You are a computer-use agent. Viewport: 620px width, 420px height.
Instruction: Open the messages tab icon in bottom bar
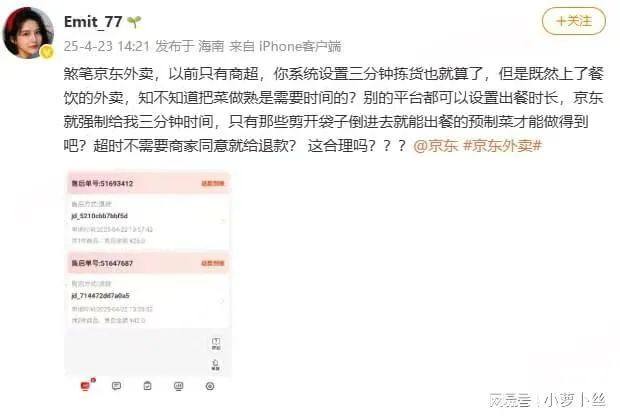(x=116, y=386)
